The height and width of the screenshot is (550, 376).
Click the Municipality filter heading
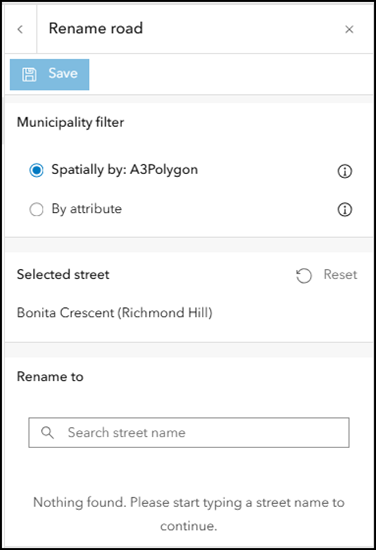(x=70, y=122)
